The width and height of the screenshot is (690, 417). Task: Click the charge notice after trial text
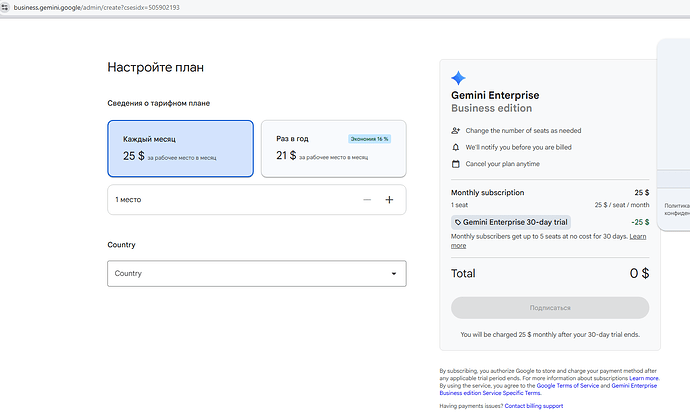pos(550,335)
